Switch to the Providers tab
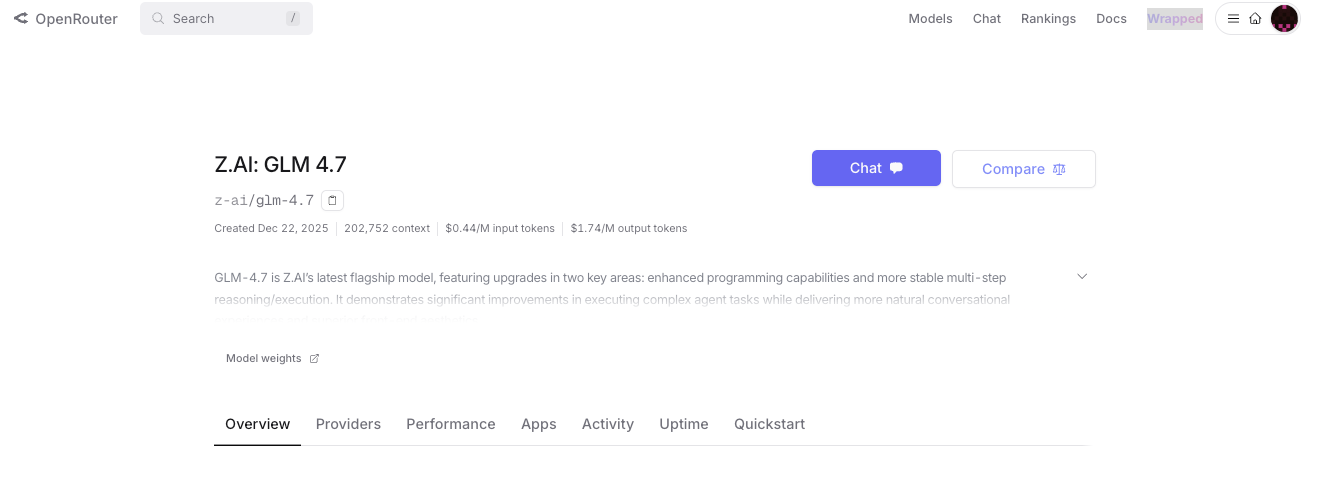Viewport: 1321px width, 486px height. click(x=348, y=424)
